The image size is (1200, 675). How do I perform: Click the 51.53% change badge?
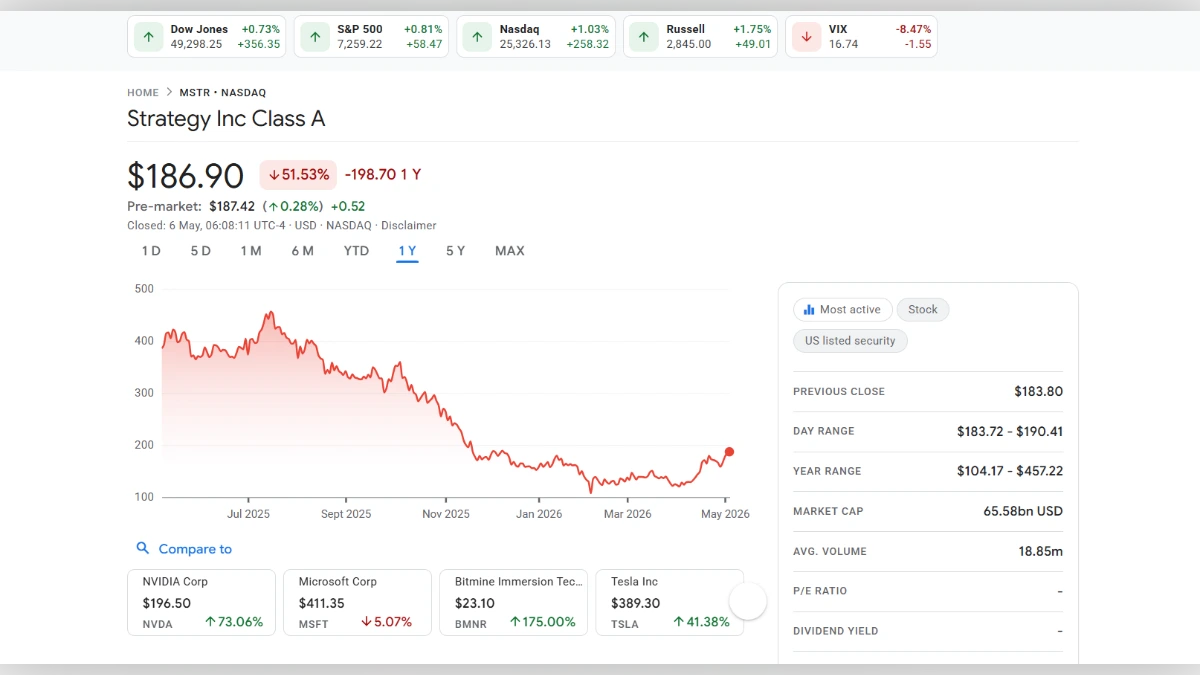(298, 175)
